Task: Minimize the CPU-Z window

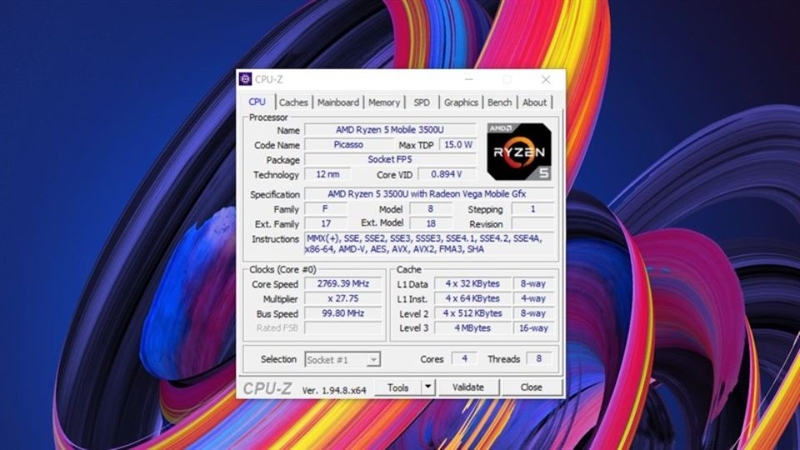Action: (x=469, y=80)
